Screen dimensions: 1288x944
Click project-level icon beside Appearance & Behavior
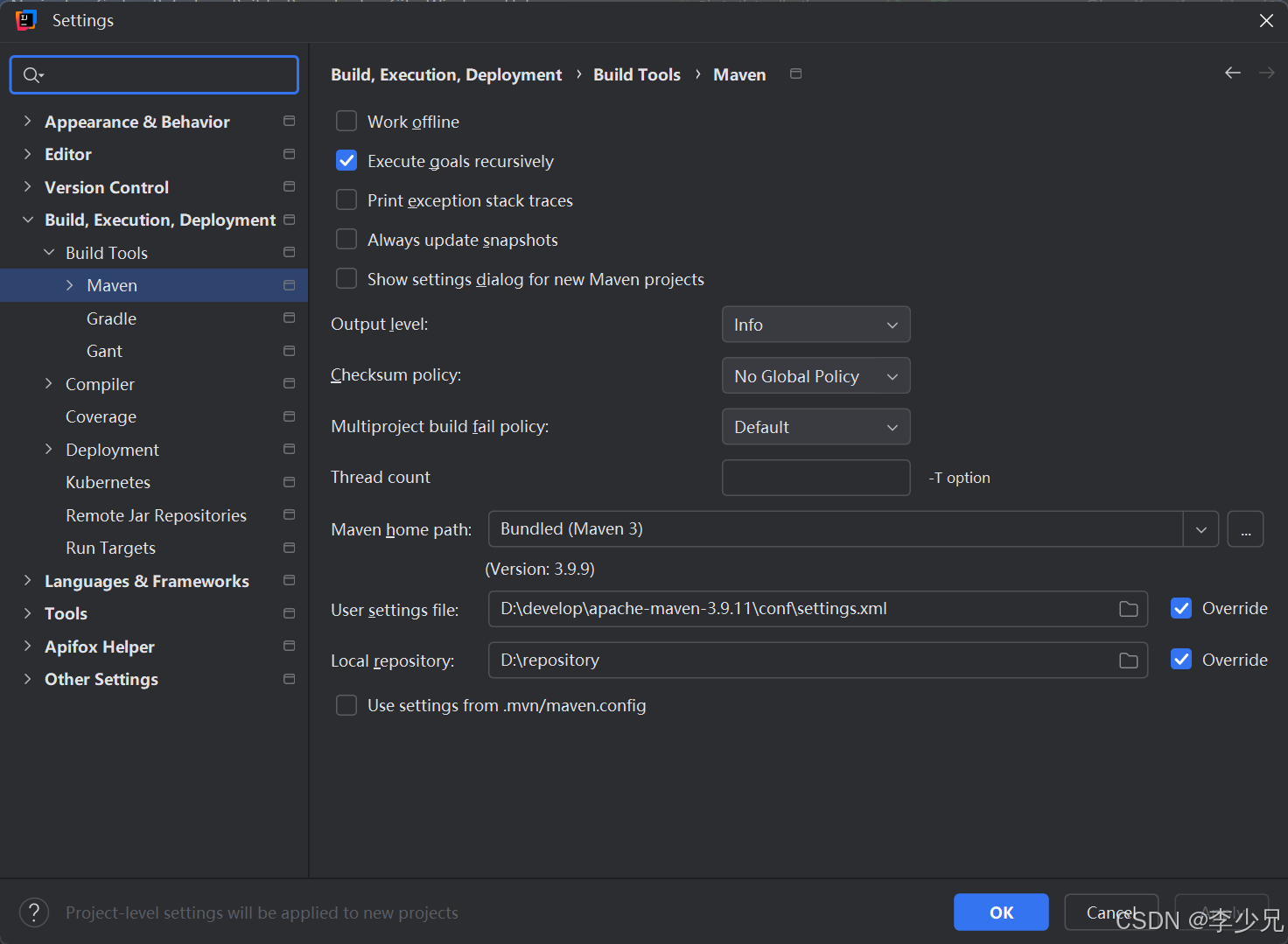point(290,121)
